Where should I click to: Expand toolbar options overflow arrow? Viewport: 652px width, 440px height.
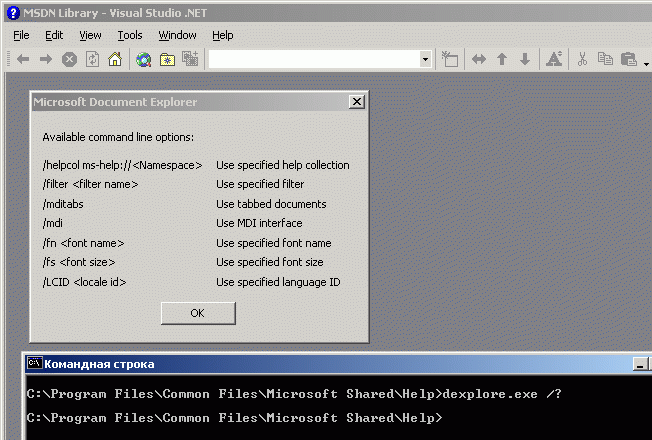(646, 64)
